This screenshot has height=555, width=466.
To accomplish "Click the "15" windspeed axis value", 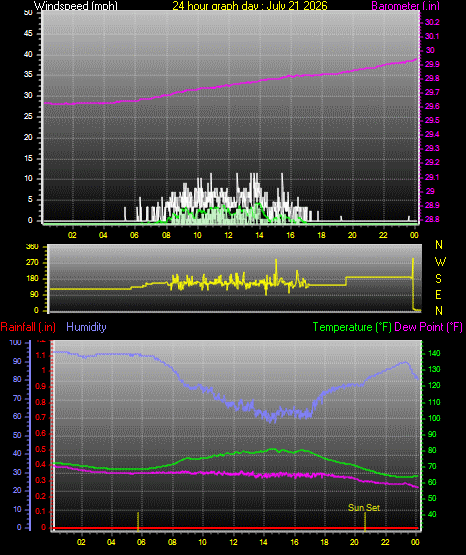I will pyautogui.click(x=28, y=158).
